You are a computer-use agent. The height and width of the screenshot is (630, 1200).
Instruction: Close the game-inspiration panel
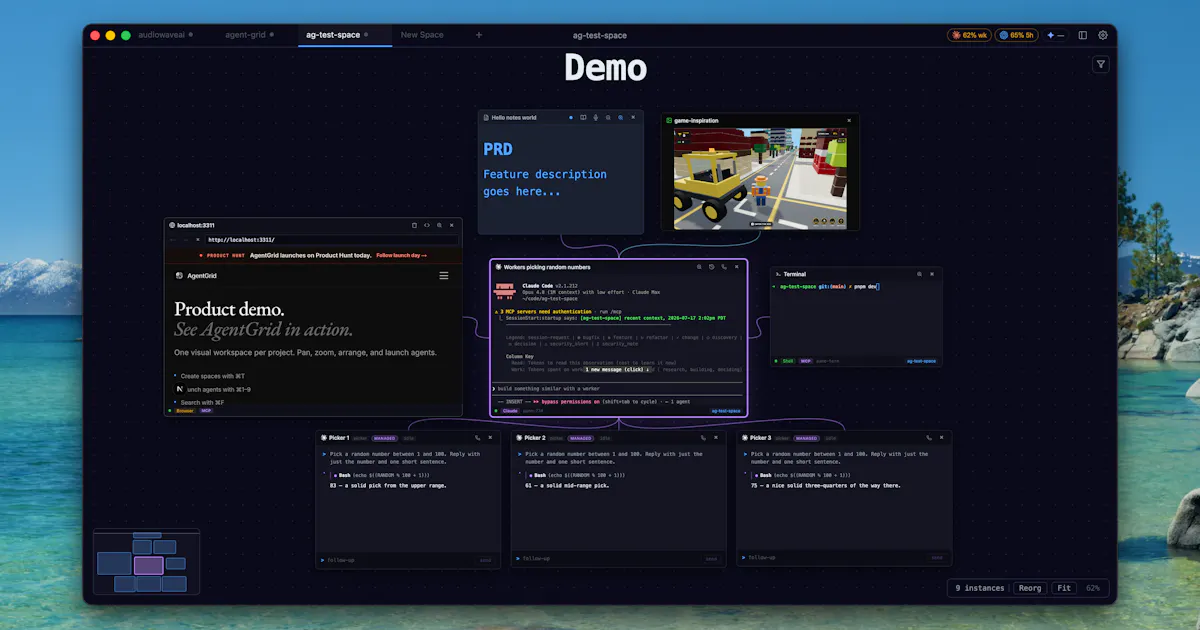coord(849,120)
